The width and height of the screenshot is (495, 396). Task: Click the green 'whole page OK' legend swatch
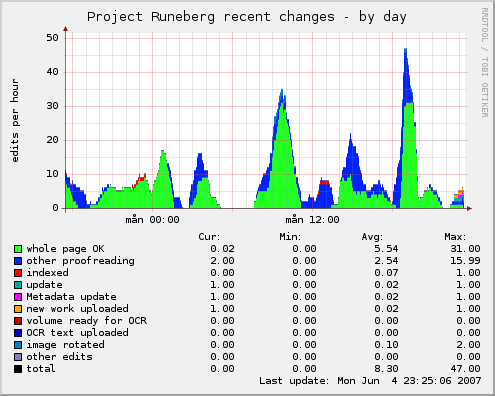pos(18,249)
